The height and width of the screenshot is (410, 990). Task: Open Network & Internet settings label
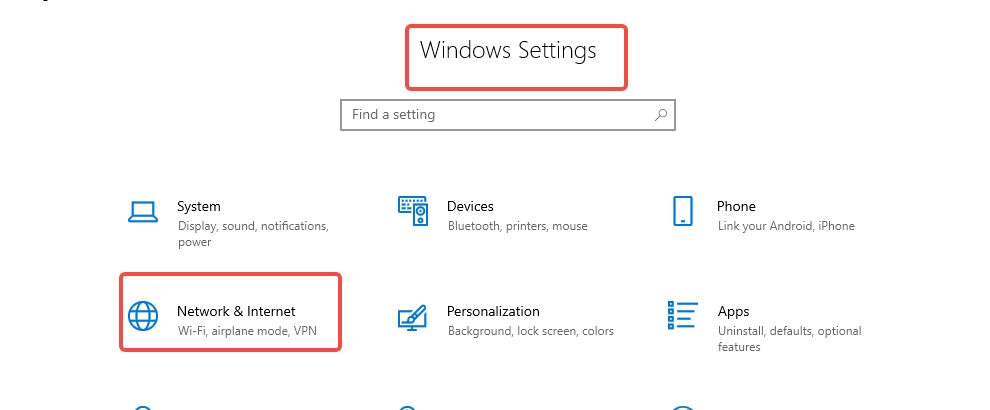pyautogui.click(x=236, y=311)
